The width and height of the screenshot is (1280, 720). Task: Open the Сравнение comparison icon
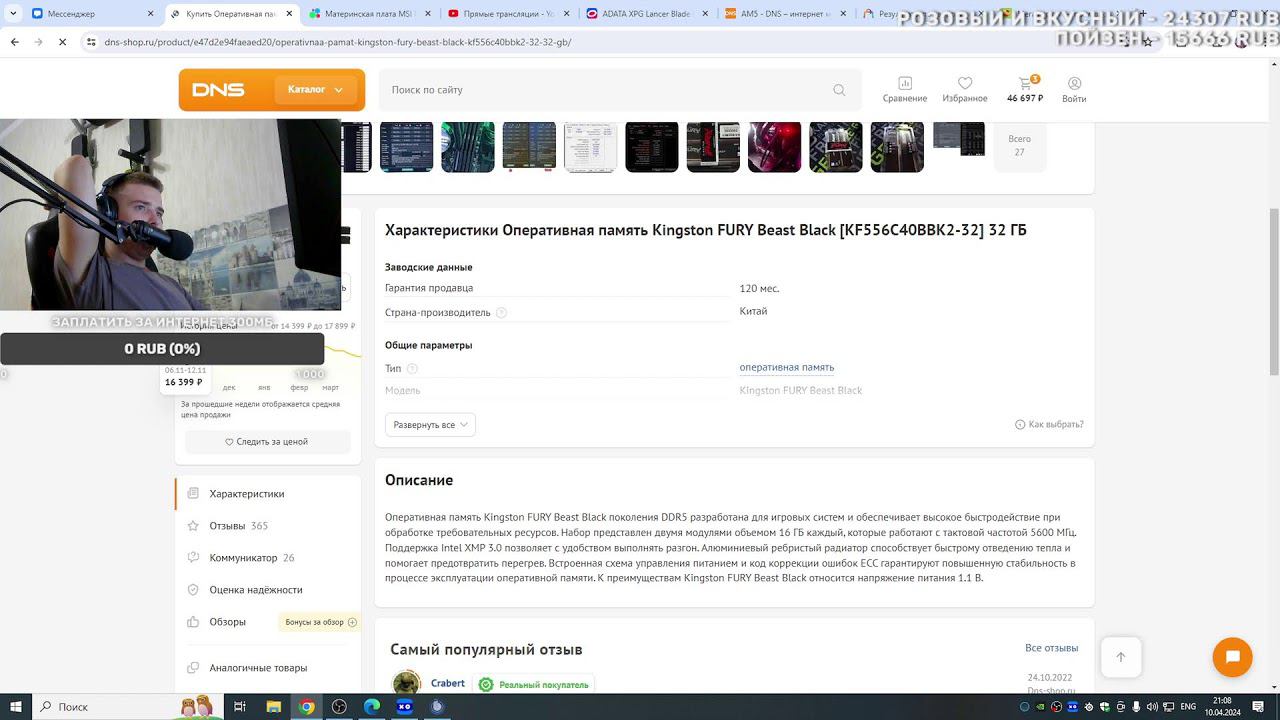(905, 89)
